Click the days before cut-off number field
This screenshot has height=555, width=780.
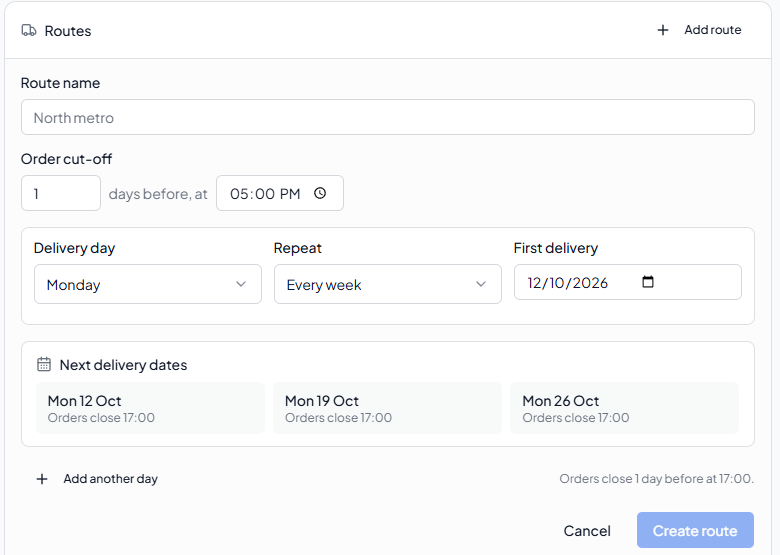(61, 193)
